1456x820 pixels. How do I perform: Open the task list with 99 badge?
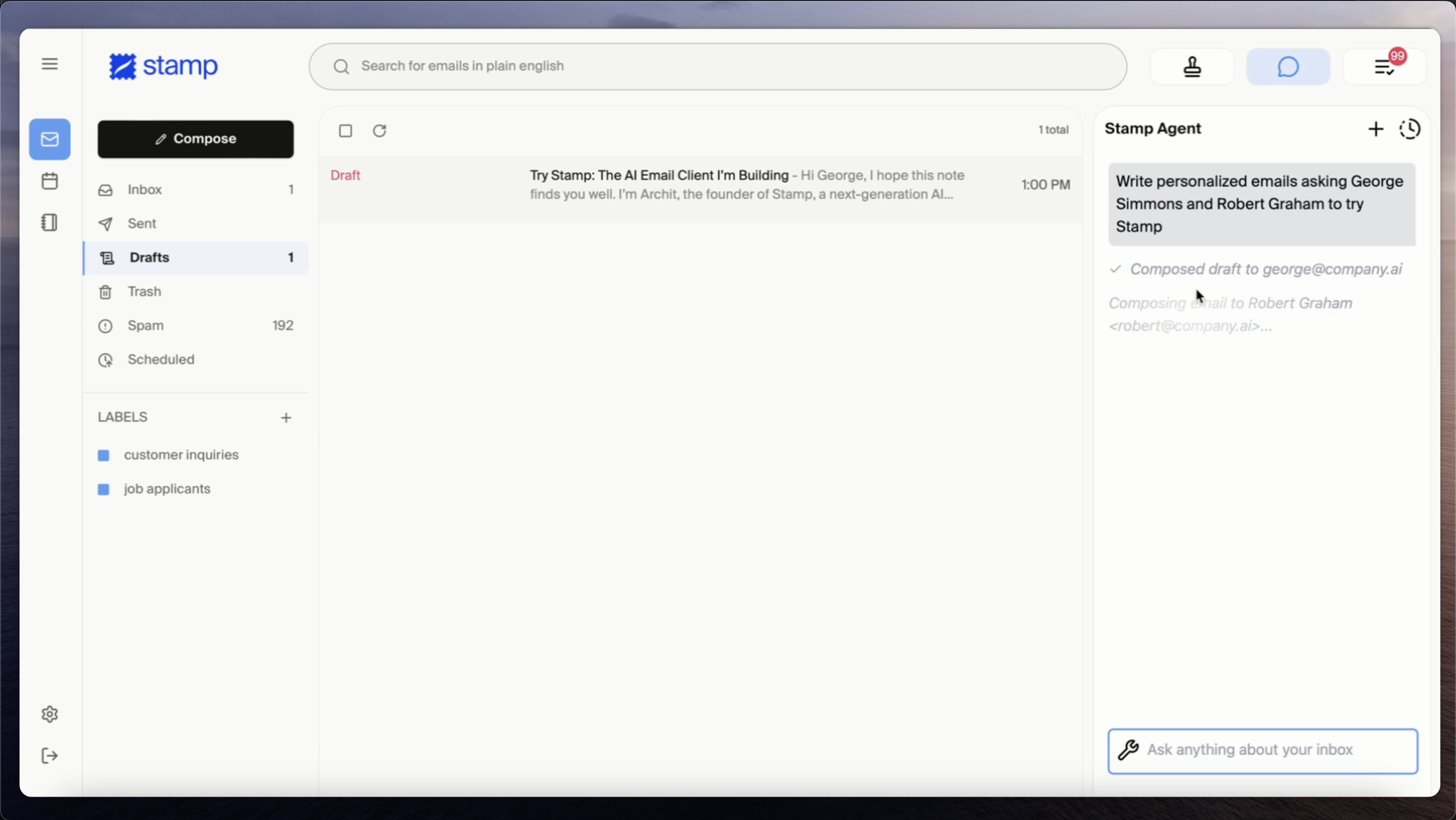tap(1383, 67)
